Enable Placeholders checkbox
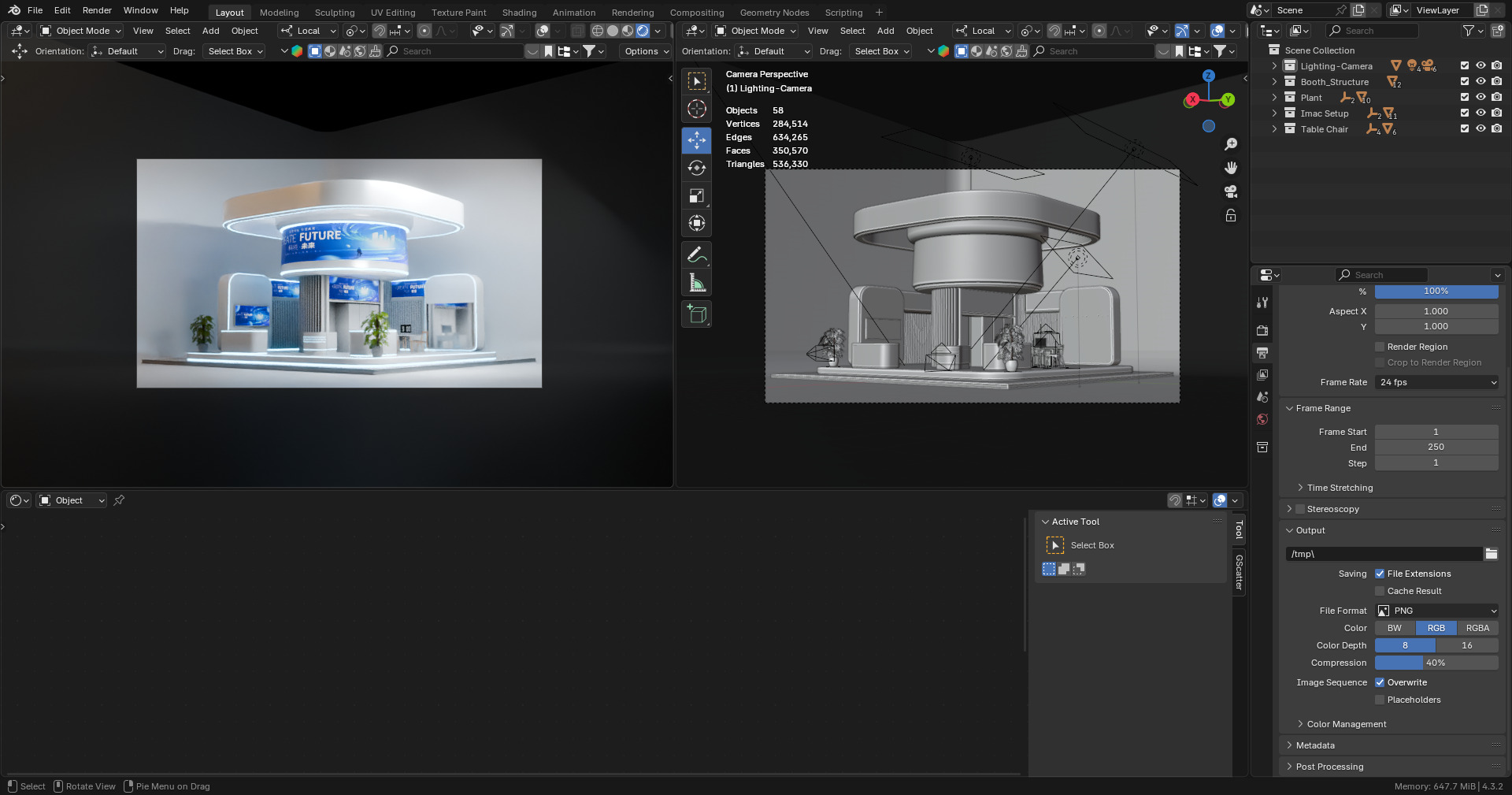This screenshot has height=795, width=1512. (1380, 700)
